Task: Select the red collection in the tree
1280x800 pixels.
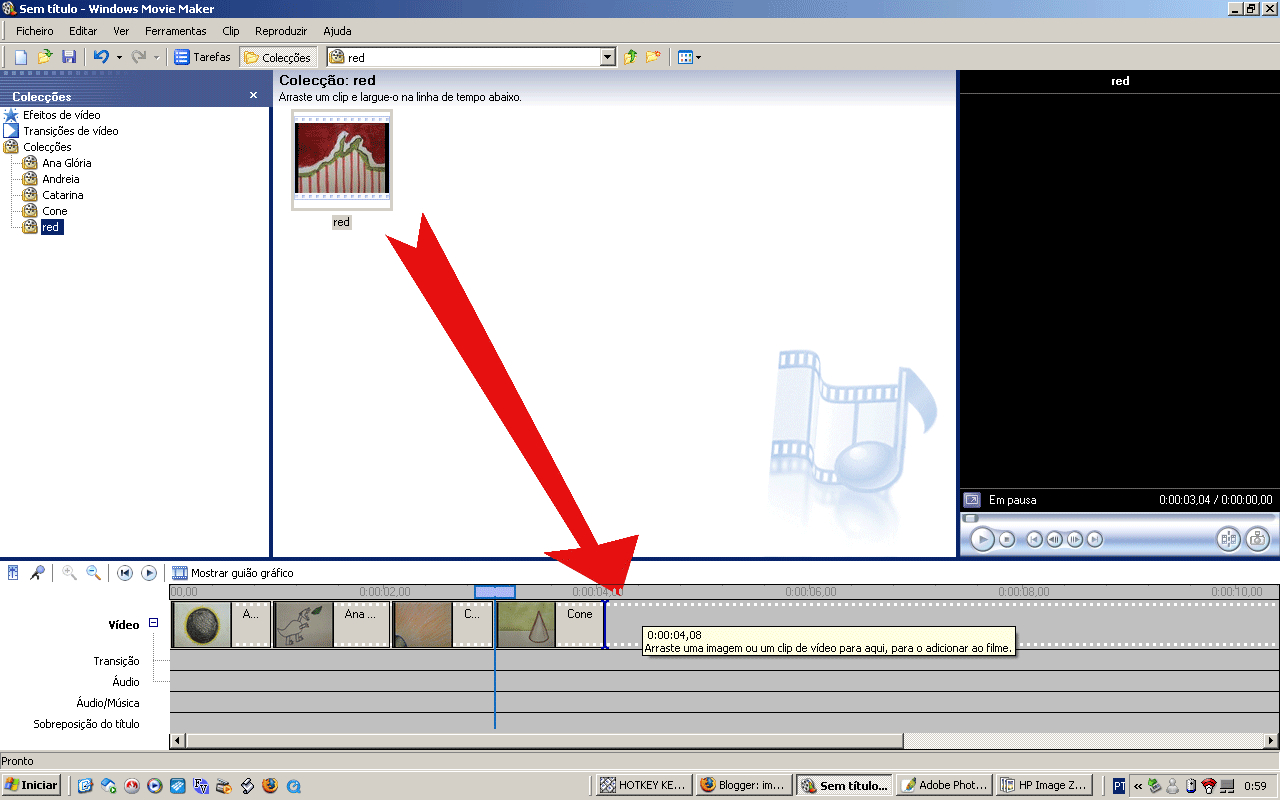Action: point(50,227)
